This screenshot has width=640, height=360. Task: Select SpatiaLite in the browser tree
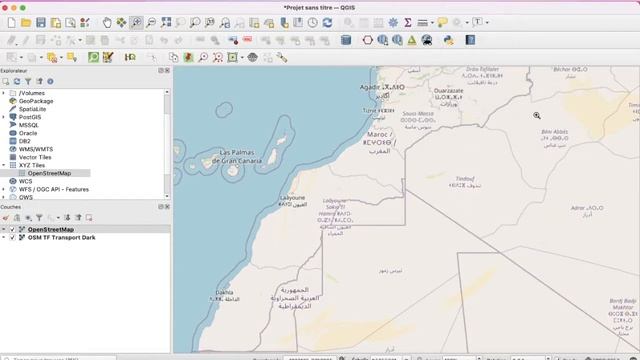tap(32, 109)
